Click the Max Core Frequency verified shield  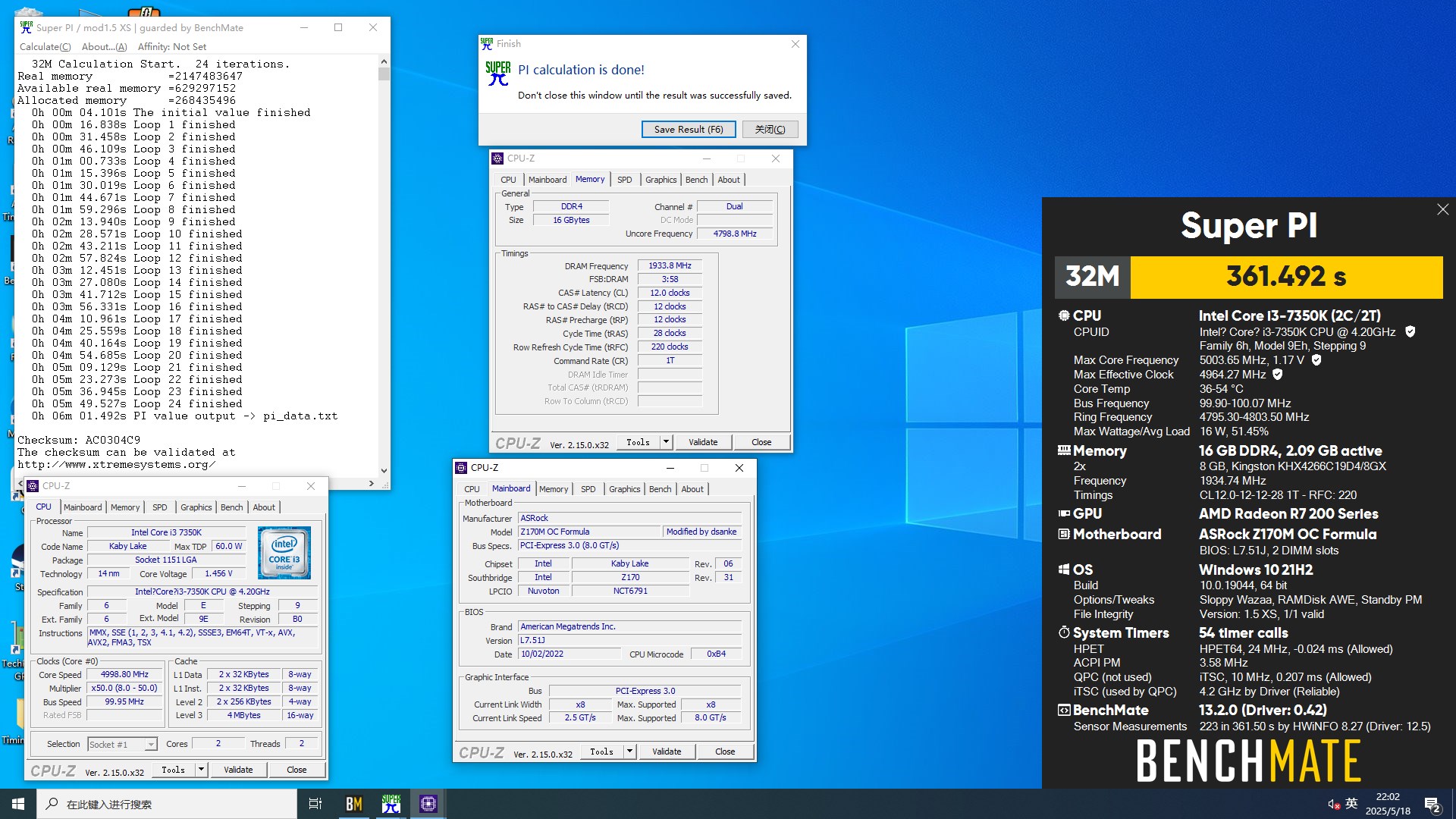[x=1316, y=360]
